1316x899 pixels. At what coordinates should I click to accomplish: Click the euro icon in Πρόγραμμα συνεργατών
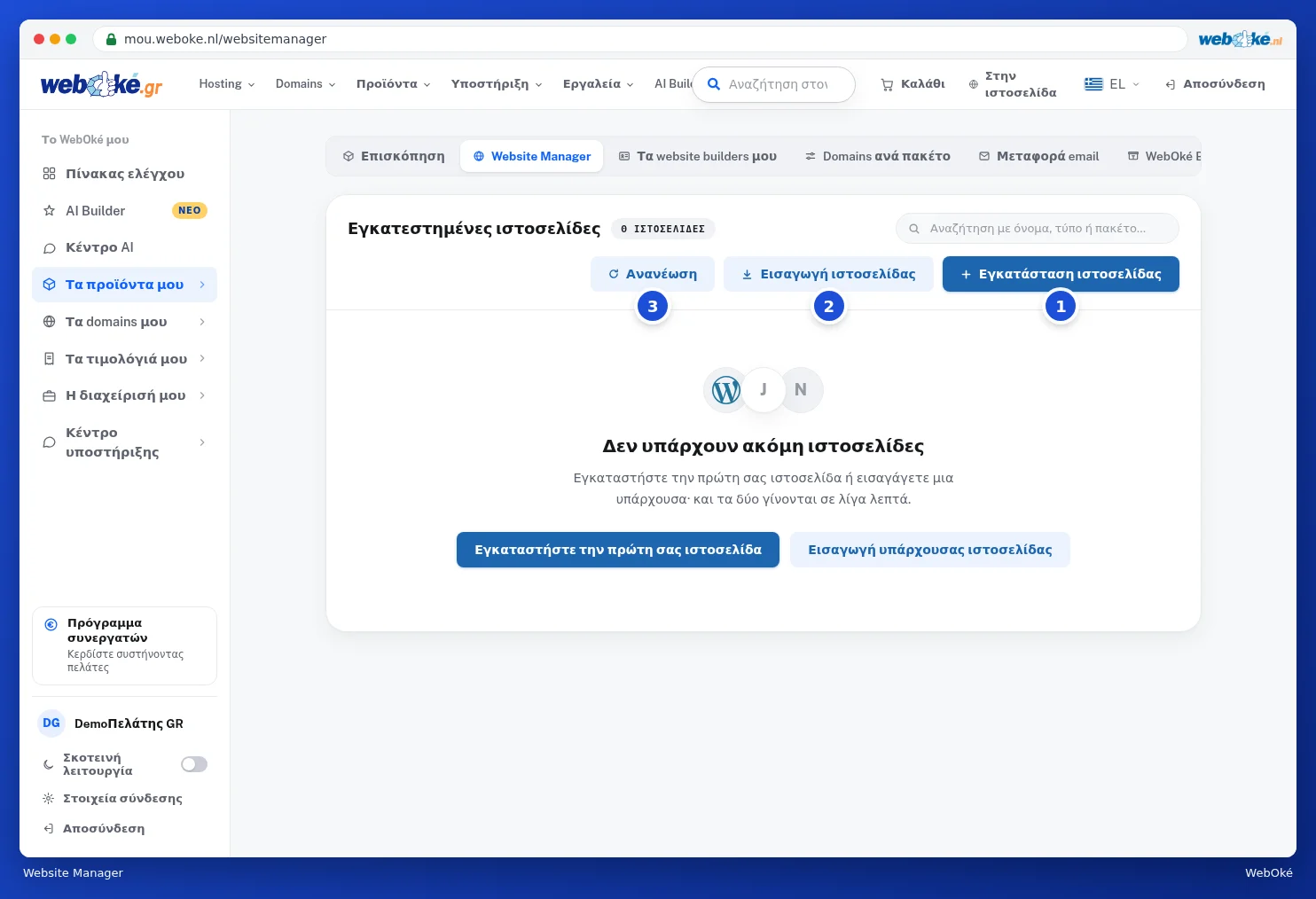pos(51,624)
